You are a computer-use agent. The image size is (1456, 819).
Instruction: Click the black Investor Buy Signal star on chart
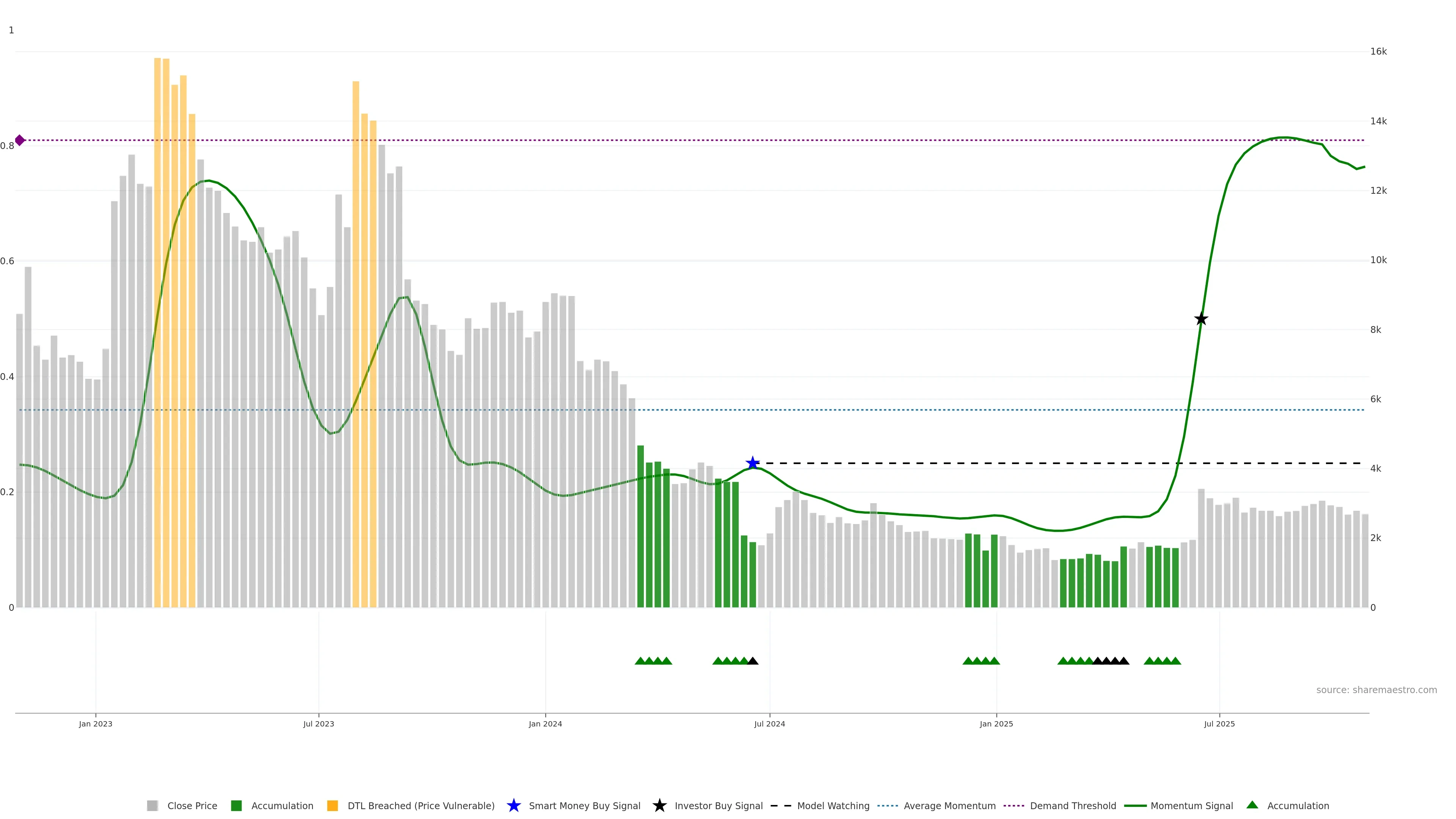click(1201, 319)
